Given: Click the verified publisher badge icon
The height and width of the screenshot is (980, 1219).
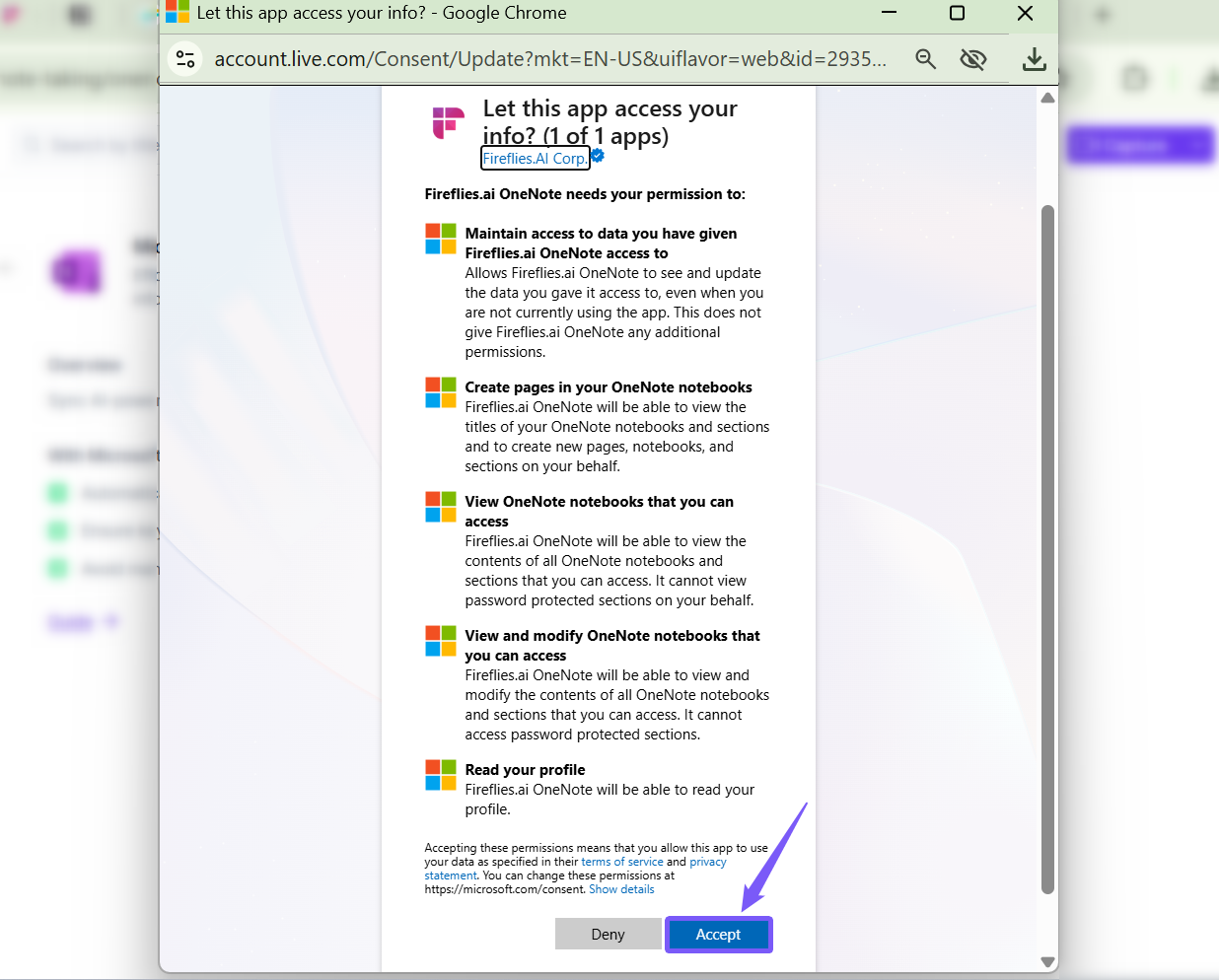Looking at the screenshot, I should [598, 156].
